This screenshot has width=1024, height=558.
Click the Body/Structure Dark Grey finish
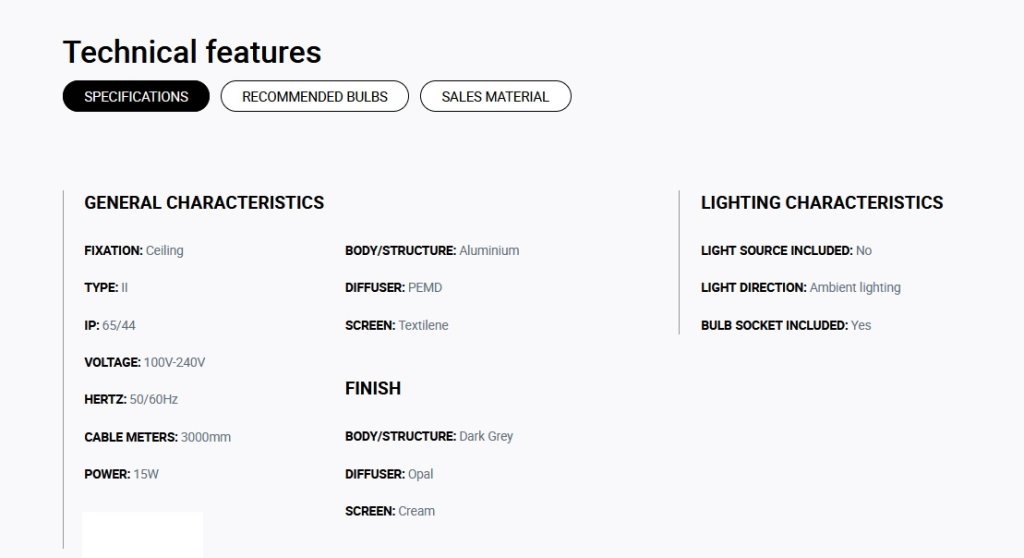[x=429, y=436]
